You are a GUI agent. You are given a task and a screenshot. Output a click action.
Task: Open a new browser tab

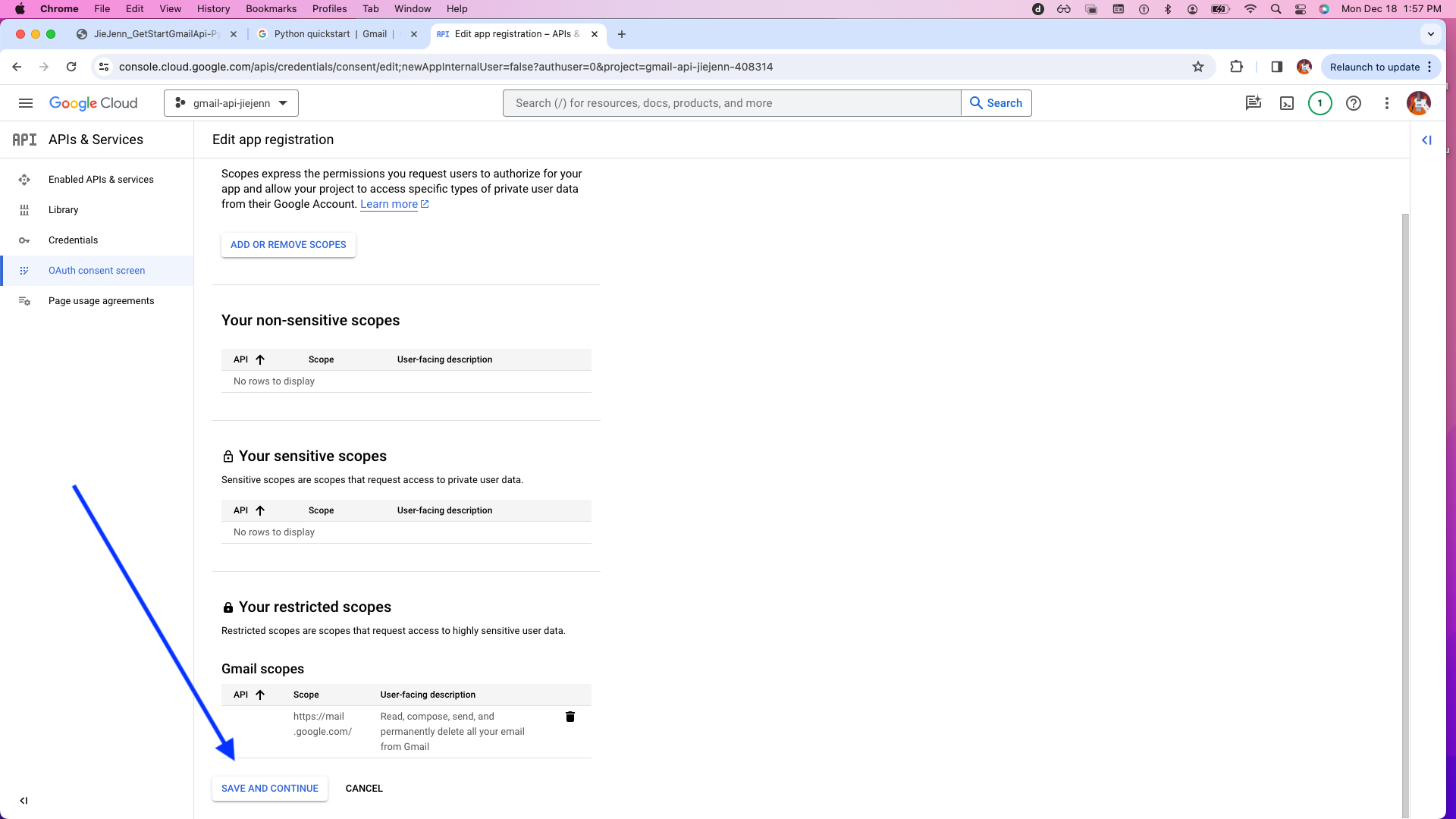coord(622,34)
